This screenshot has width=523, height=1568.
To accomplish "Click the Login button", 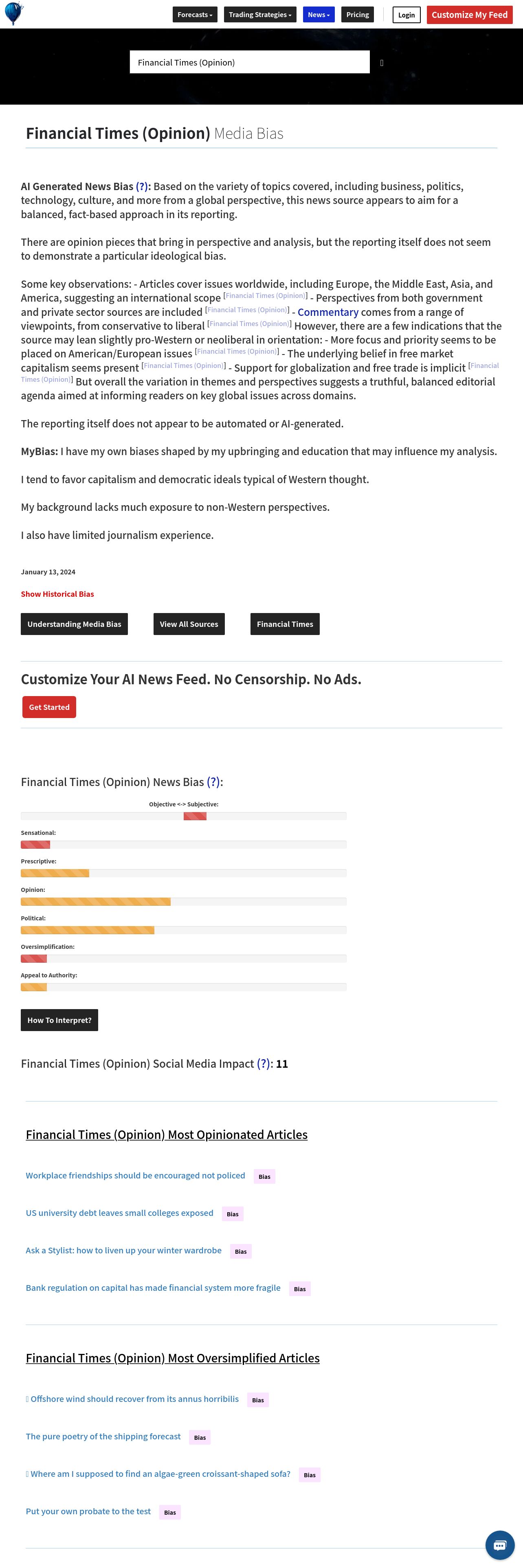I will pyautogui.click(x=406, y=15).
